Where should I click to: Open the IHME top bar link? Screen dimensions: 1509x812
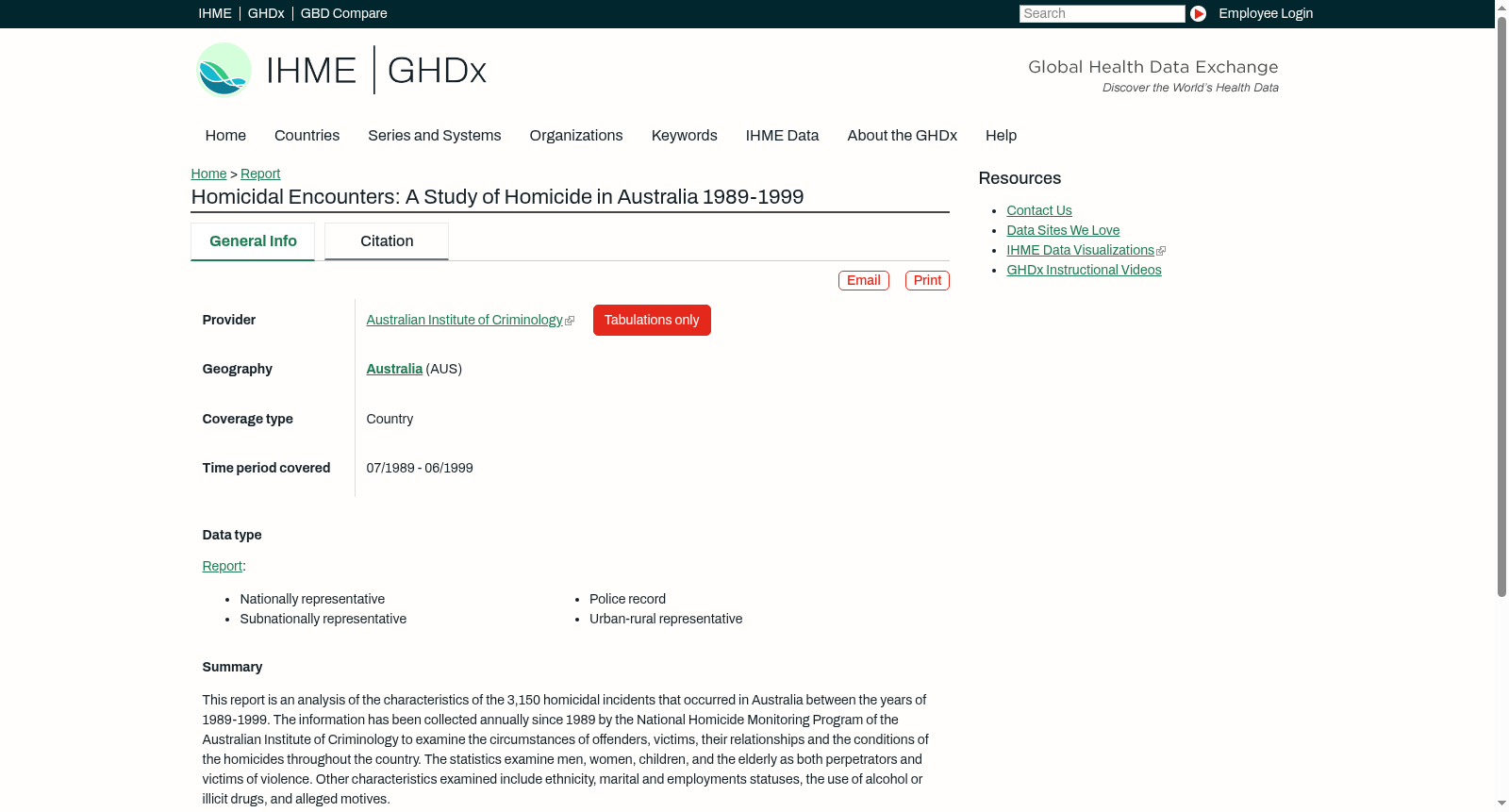215,13
